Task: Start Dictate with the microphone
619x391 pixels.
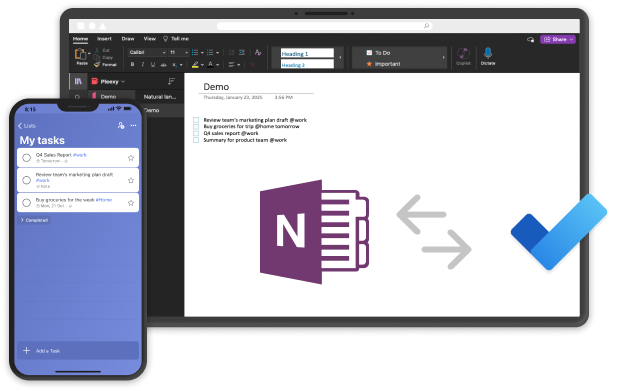Action: (488, 56)
